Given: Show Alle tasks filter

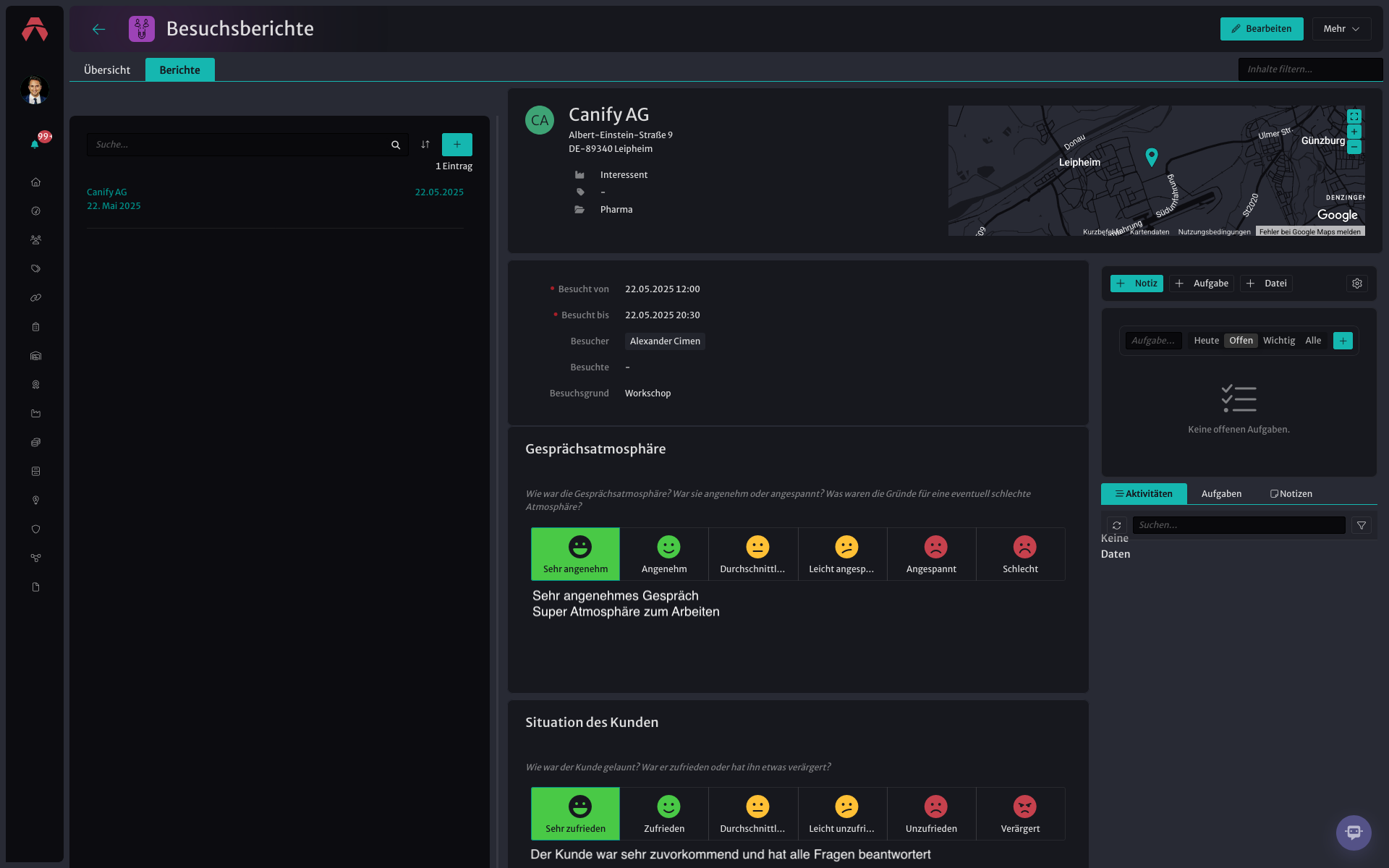Looking at the screenshot, I should pos(1313,341).
